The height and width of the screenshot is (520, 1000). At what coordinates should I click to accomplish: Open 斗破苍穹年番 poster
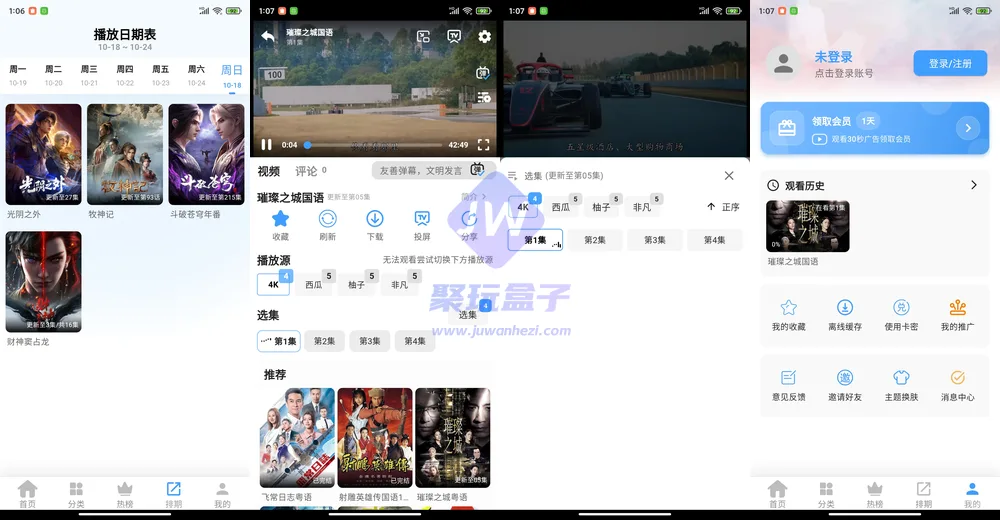pyautogui.click(x=206, y=154)
